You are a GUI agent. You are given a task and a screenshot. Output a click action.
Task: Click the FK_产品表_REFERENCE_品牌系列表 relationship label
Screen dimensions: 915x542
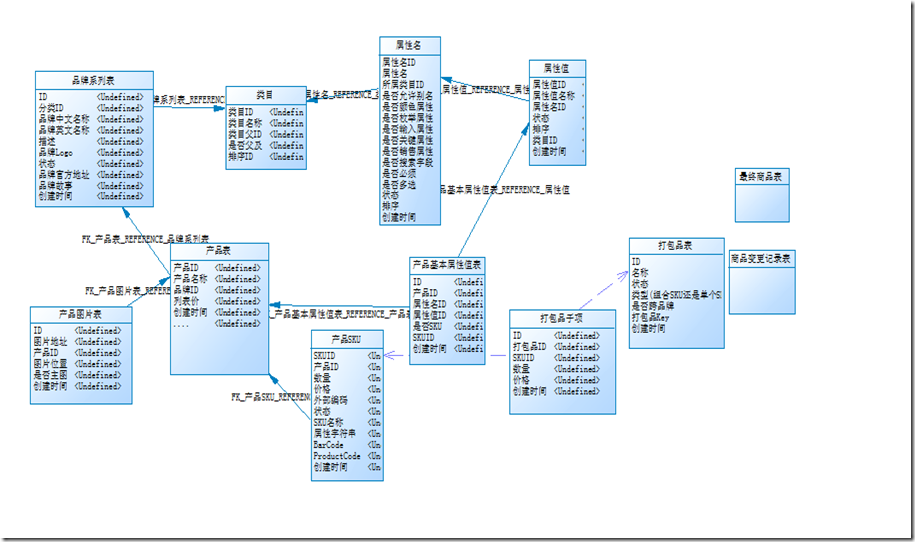(145, 239)
